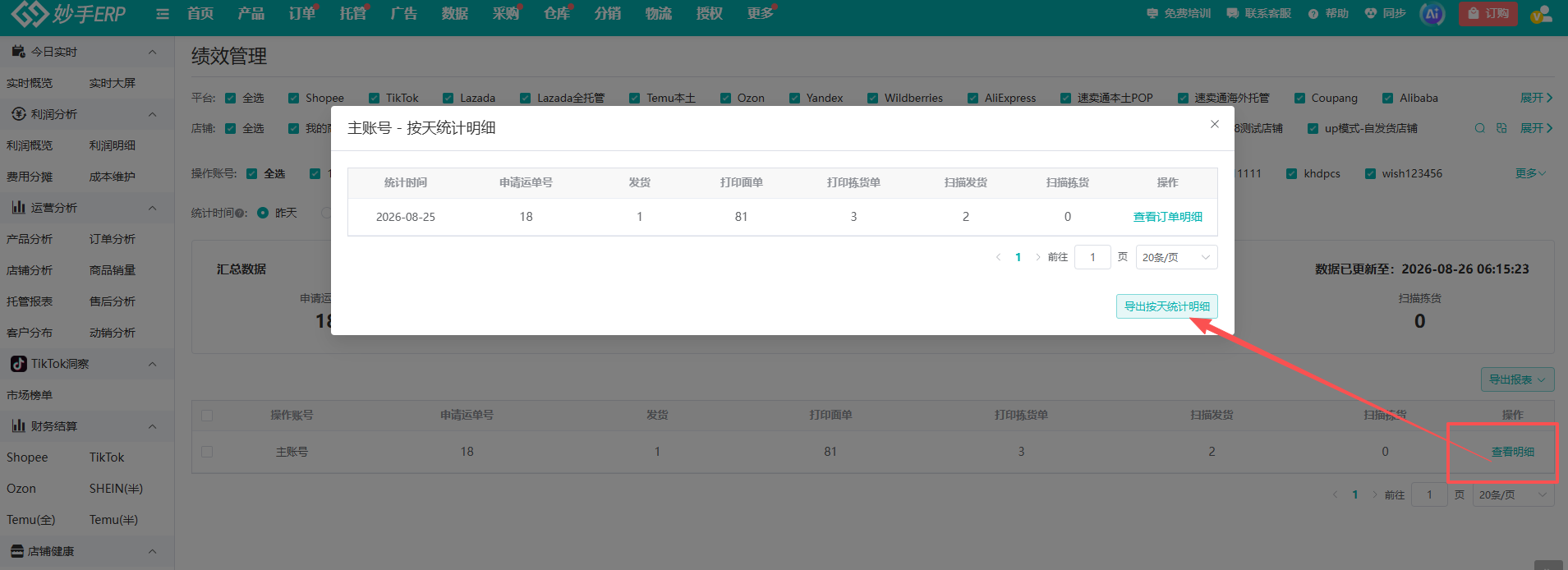The height and width of the screenshot is (570, 1568).
Task: Toggle the Shopee platform checkbox
Action: [293, 98]
